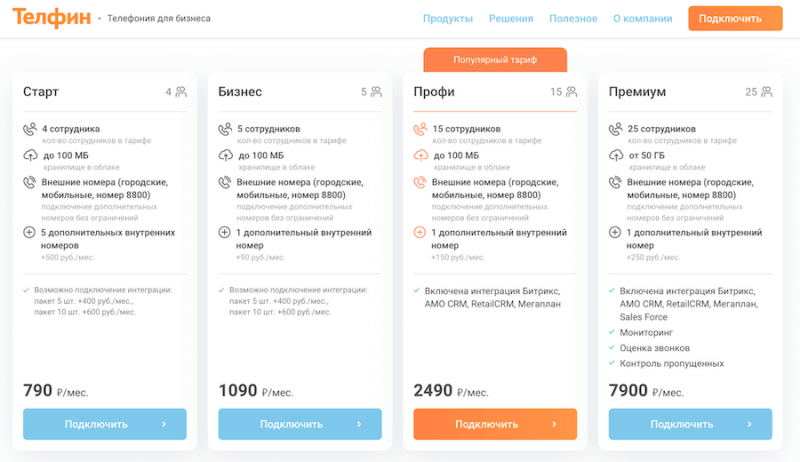Click the Телфин logo
This screenshot has width=800, height=462.
(x=51, y=18)
